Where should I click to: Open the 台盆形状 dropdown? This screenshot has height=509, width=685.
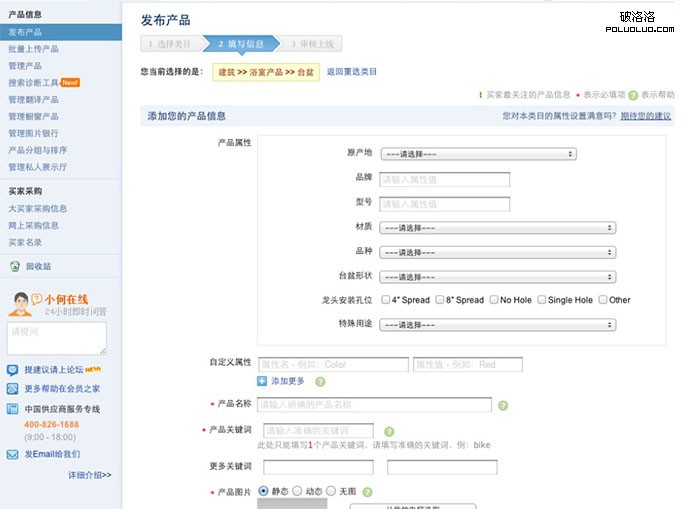(496, 276)
